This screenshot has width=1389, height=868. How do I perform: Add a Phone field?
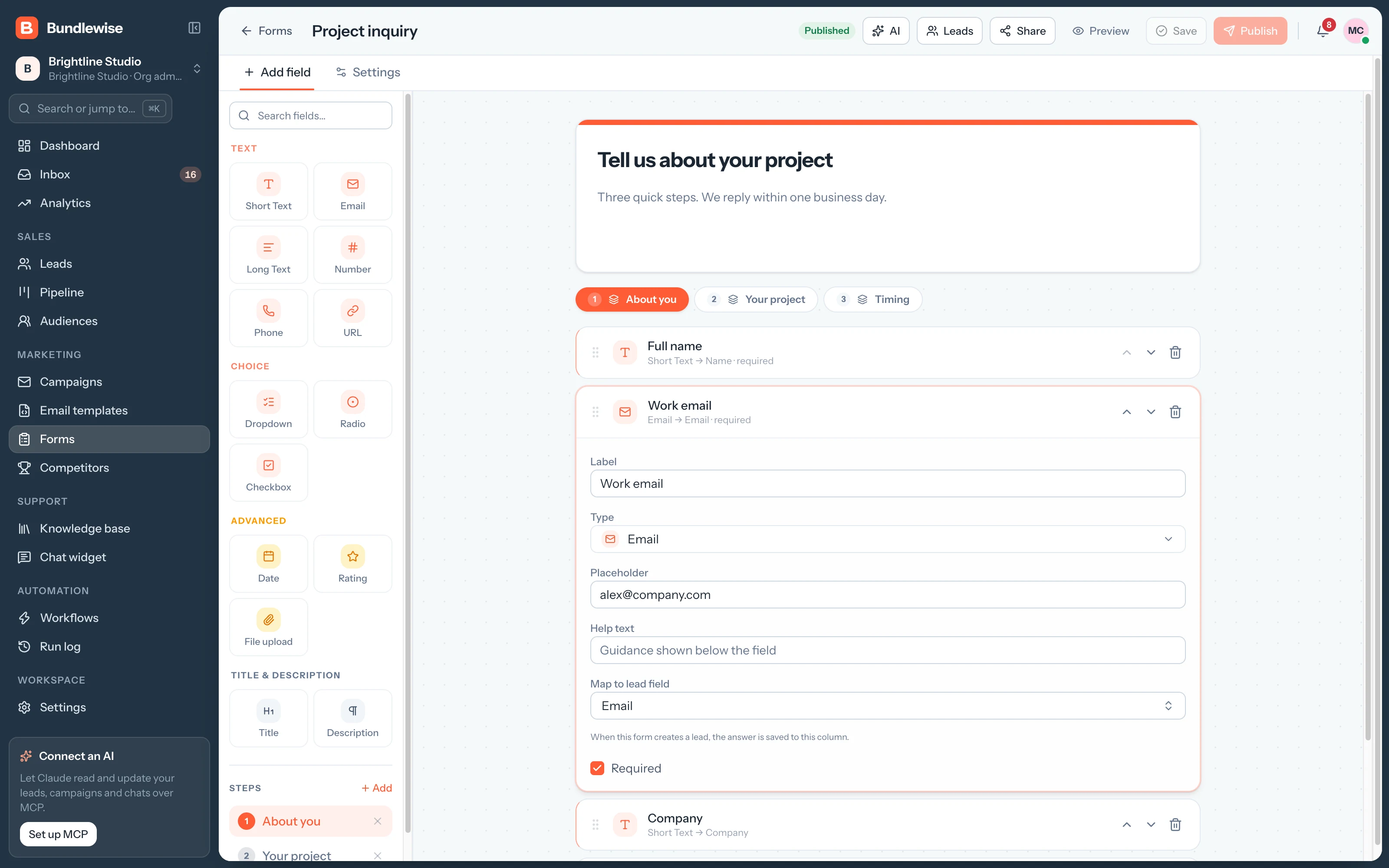tap(269, 319)
